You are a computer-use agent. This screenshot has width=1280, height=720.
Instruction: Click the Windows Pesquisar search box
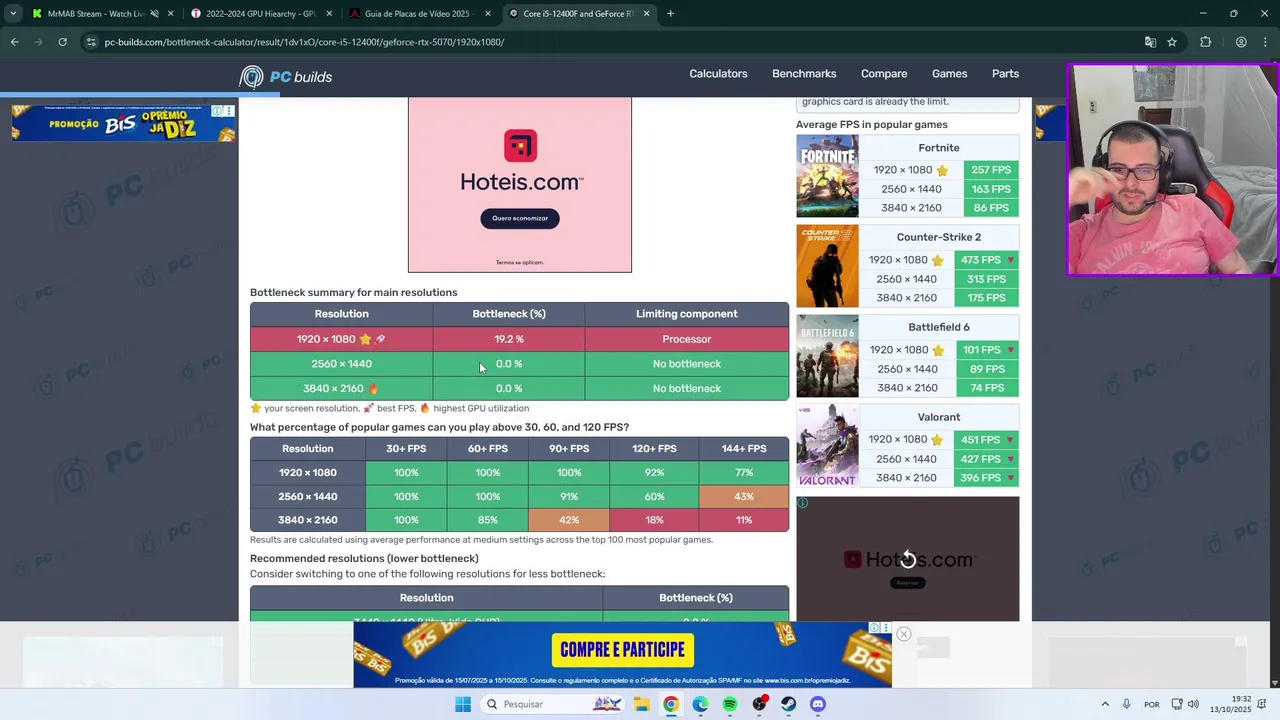[x=551, y=704]
